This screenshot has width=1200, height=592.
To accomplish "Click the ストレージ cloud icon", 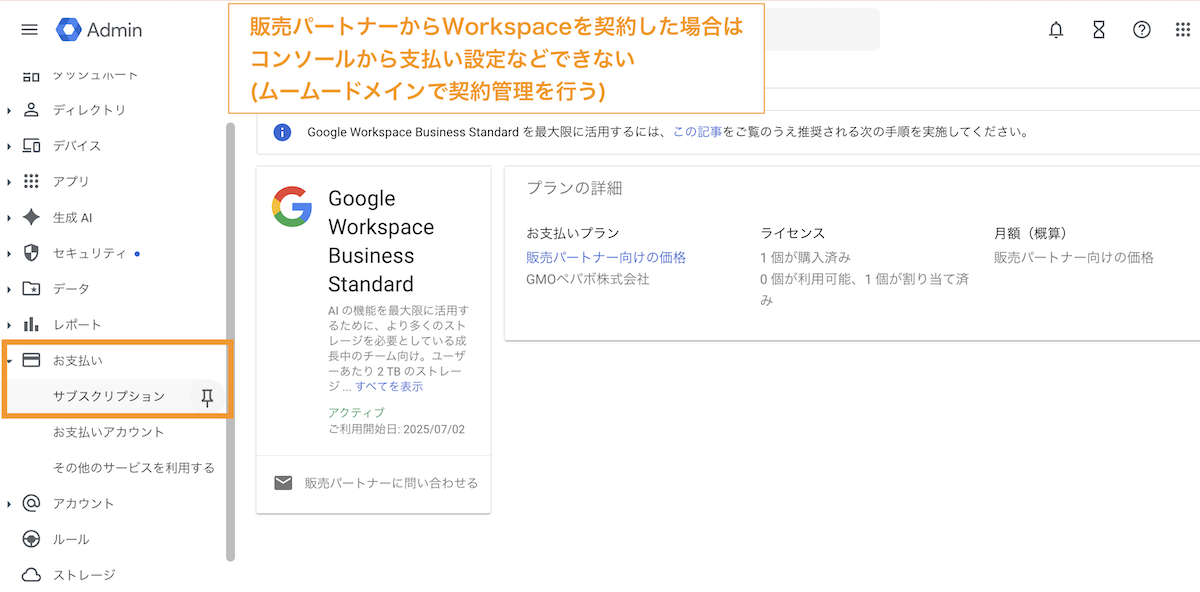I will tap(31, 575).
